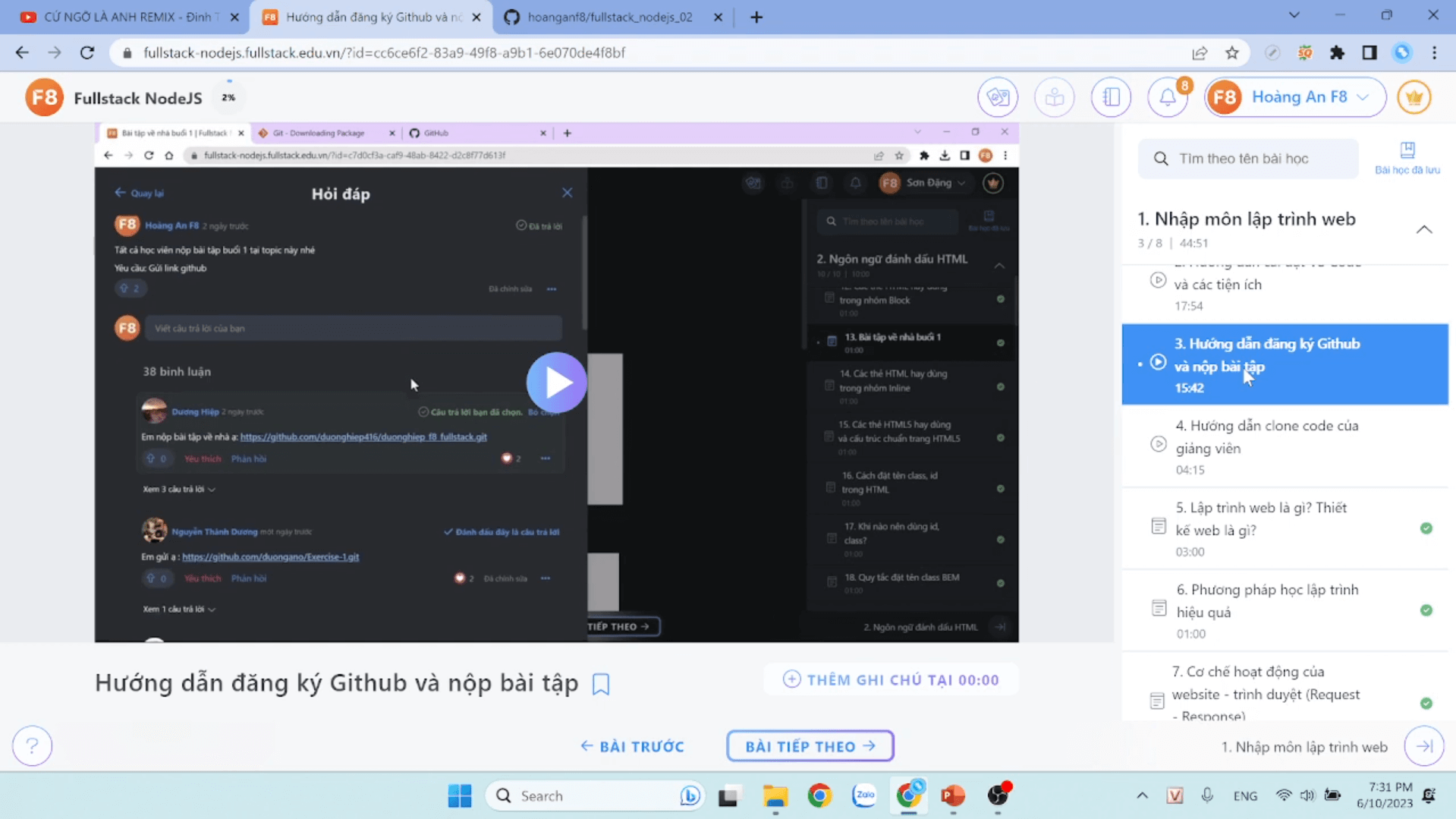Open lesson '7. Cơ chế hoạt động của website'

click(1285, 688)
